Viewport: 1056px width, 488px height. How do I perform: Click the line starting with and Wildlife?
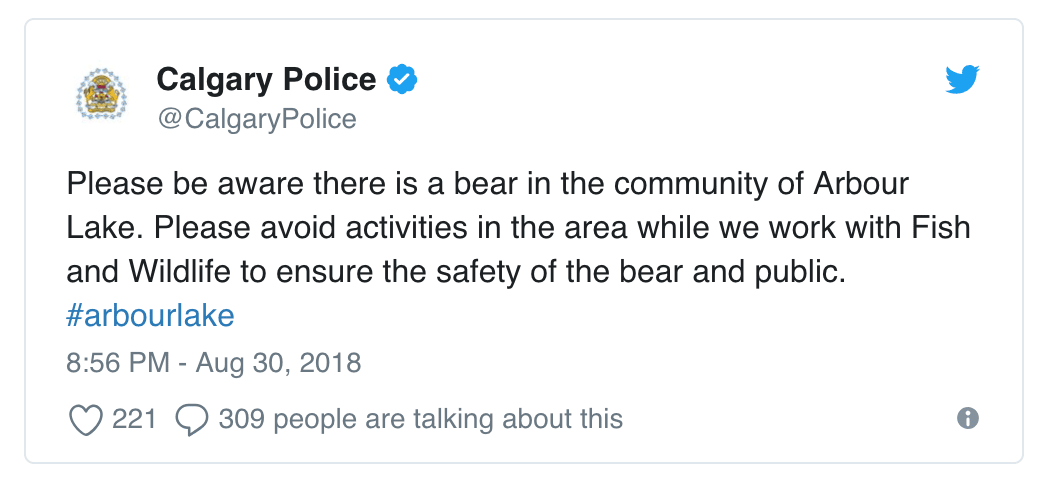point(455,271)
